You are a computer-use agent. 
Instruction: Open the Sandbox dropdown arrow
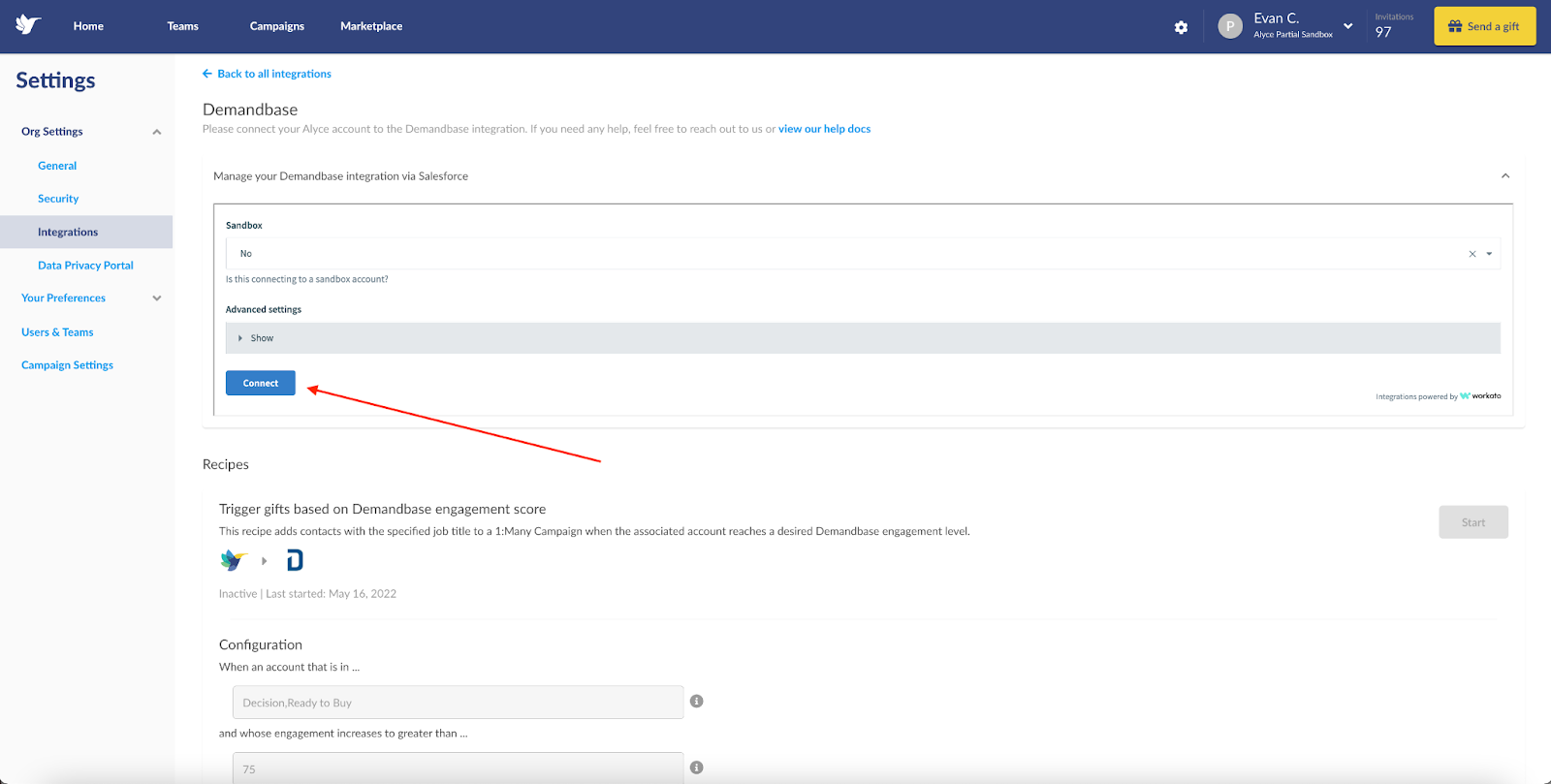coord(1489,254)
